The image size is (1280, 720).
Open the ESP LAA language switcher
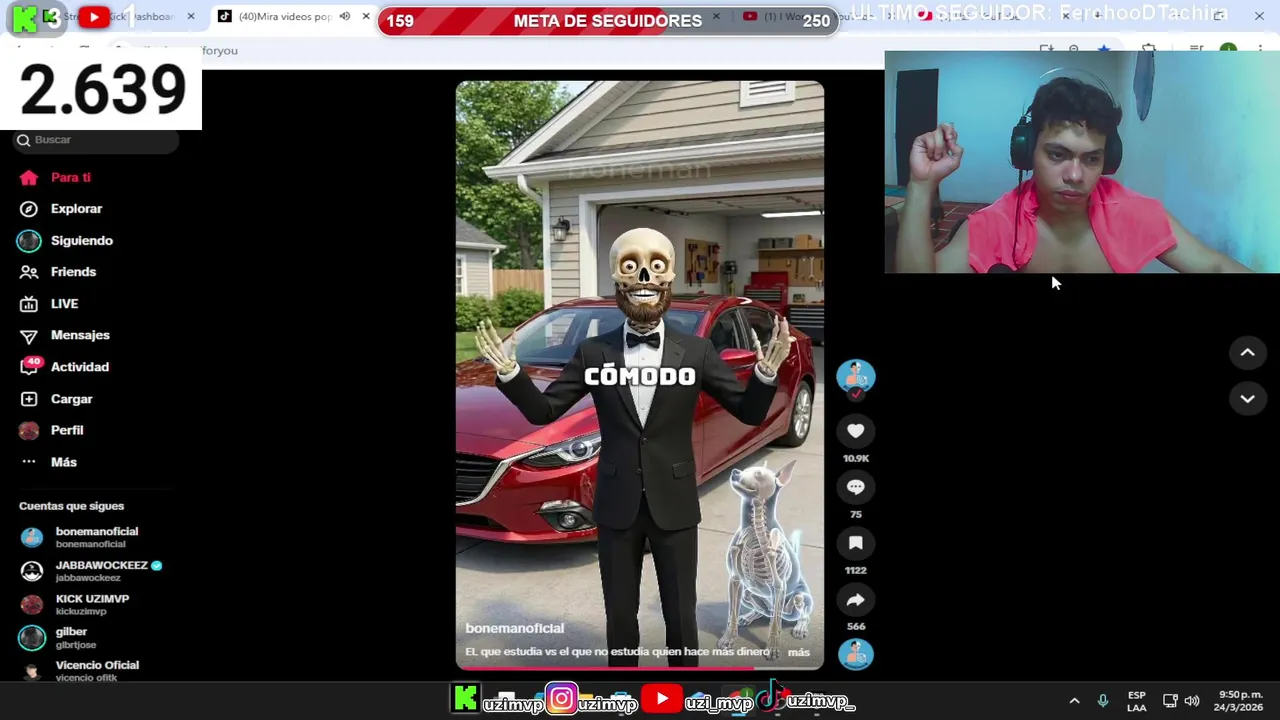coord(1137,701)
